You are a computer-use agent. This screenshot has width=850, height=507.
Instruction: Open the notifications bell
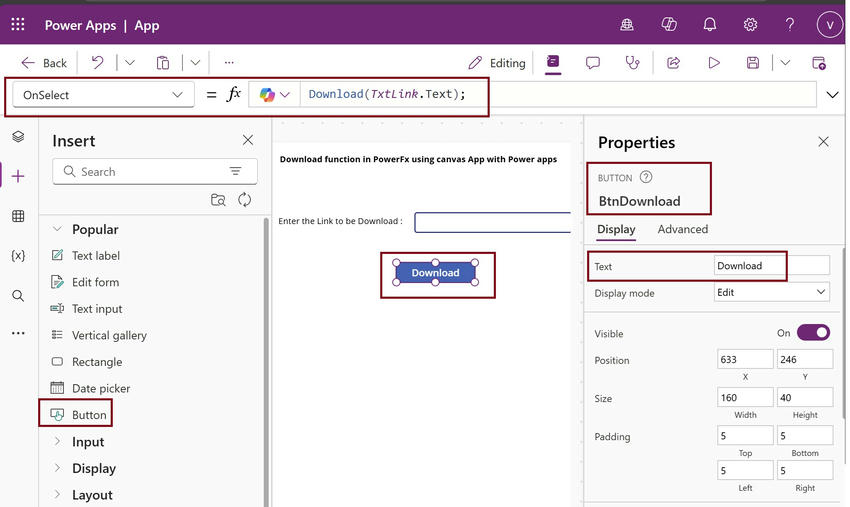pos(710,24)
